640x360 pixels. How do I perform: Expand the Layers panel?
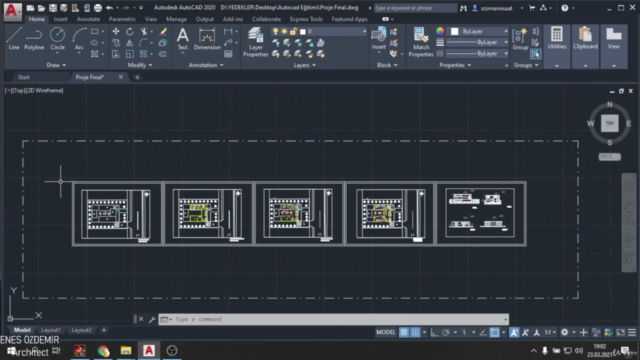(304, 65)
